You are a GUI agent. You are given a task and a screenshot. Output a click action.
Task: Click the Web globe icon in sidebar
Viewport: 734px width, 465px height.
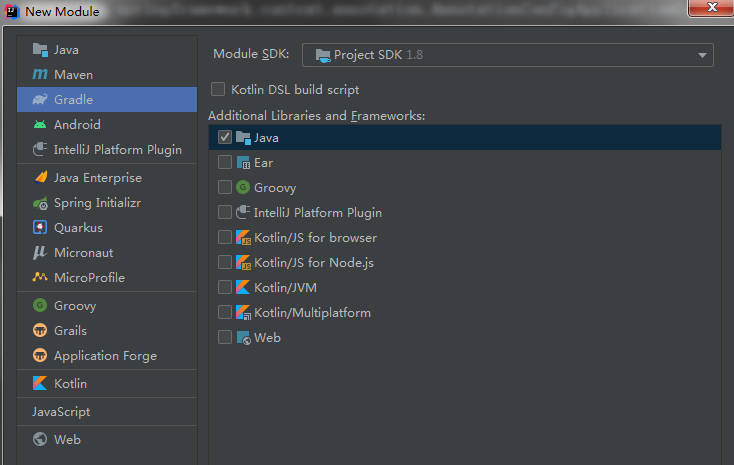click(x=40, y=439)
